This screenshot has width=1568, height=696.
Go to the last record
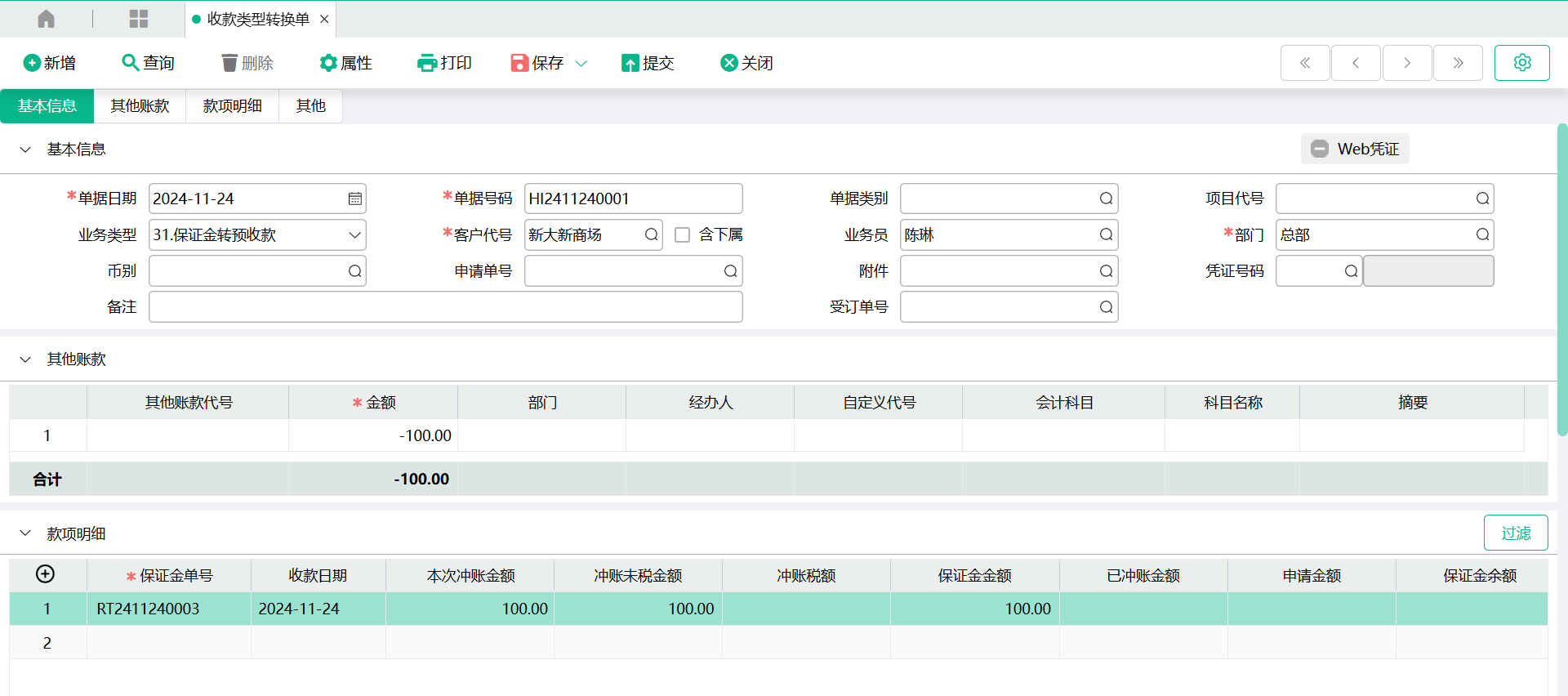(x=1458, y=63)
